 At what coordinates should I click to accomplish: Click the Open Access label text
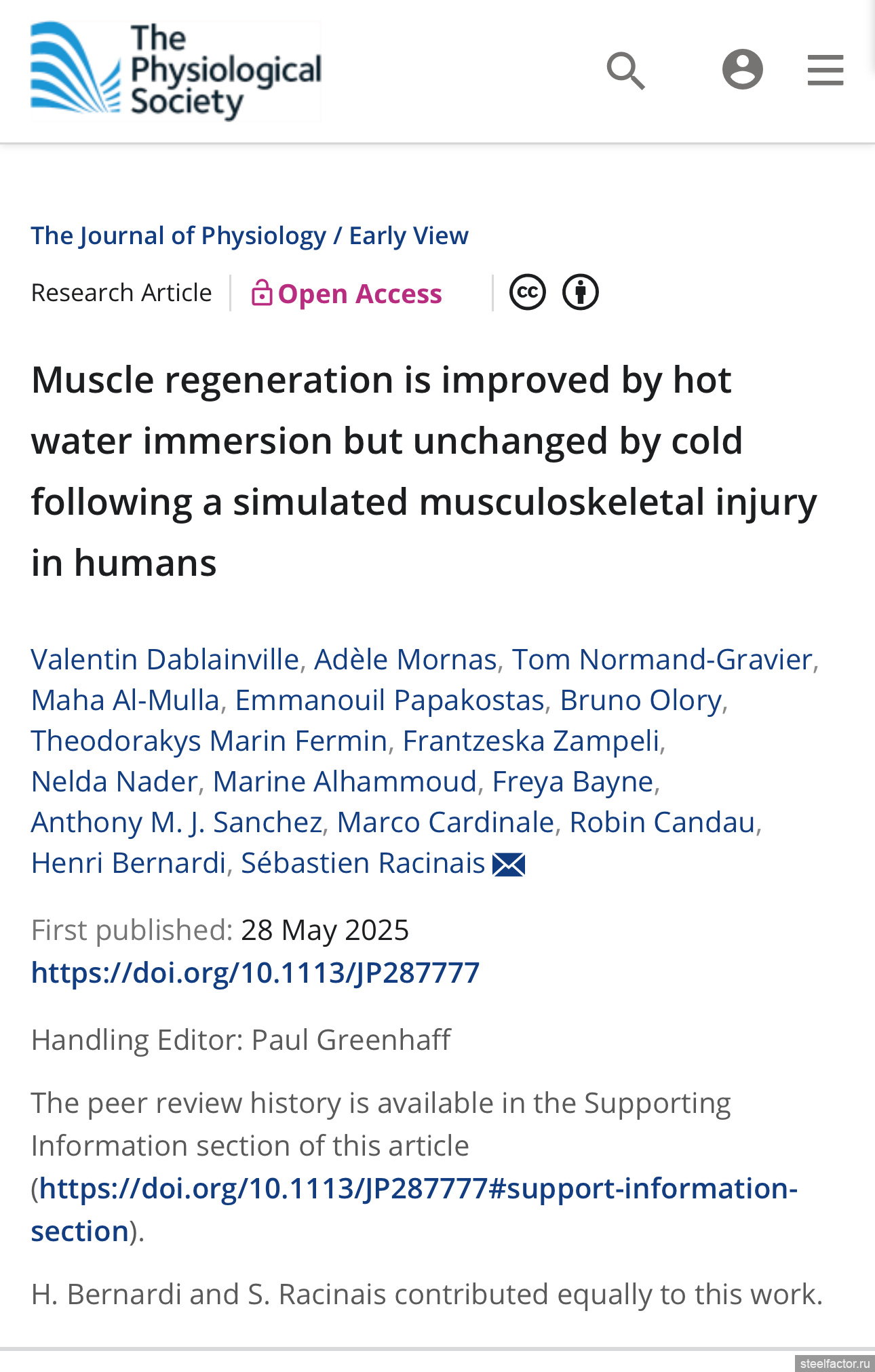click(359, 294)
